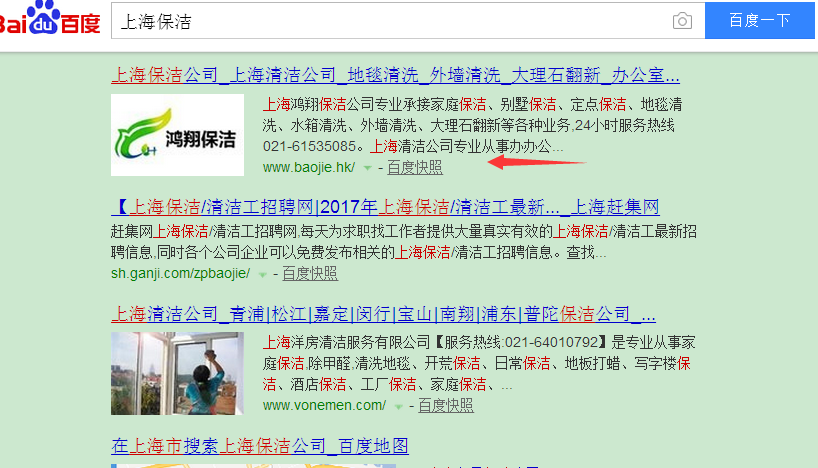
Task: Click the Baidu logo
Action: coord(50,18)
